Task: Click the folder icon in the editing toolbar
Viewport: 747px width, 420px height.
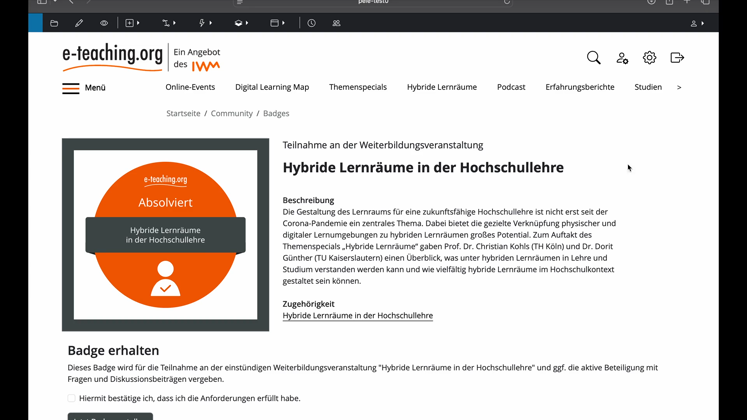Action: pyautogui.click(x=54, y=23)
